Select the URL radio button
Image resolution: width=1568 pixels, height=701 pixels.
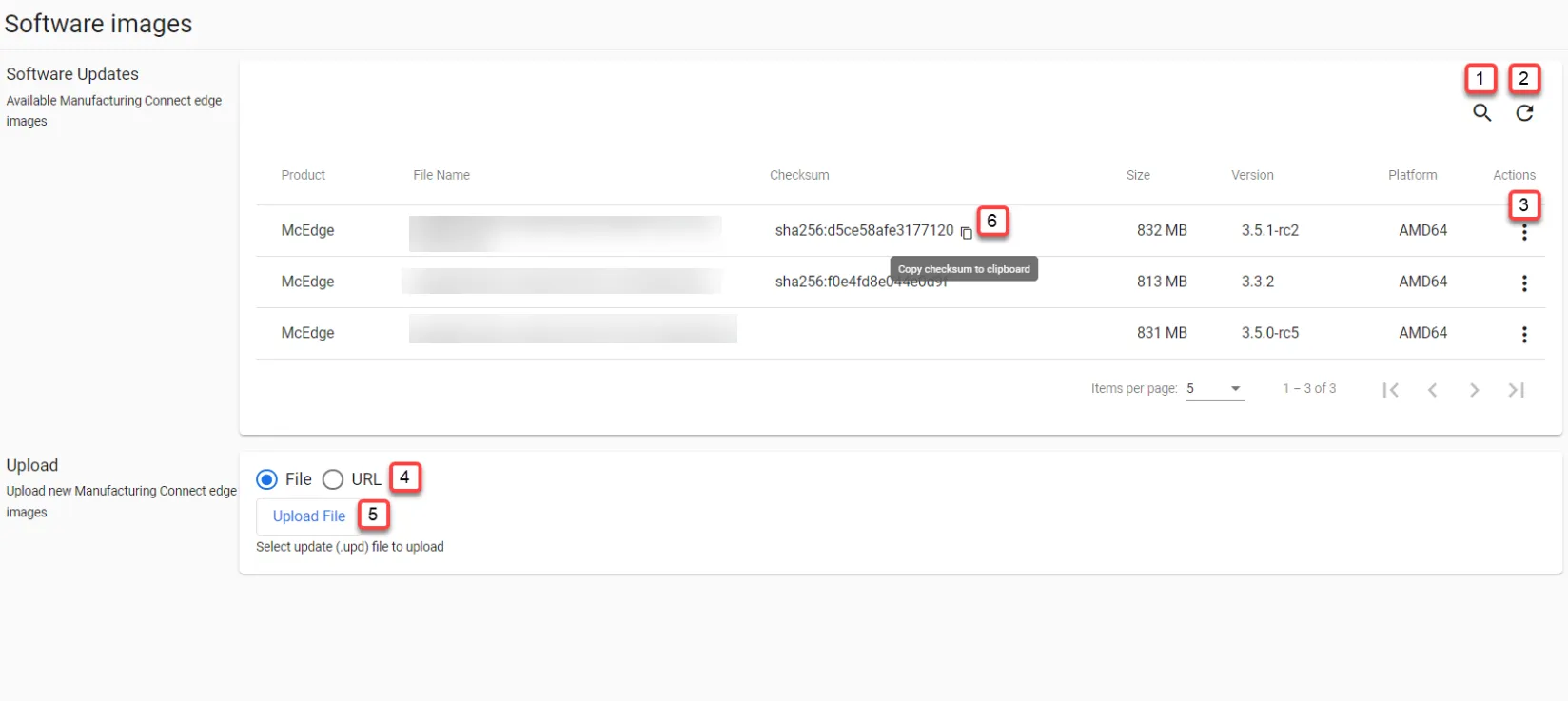(332, 479)
